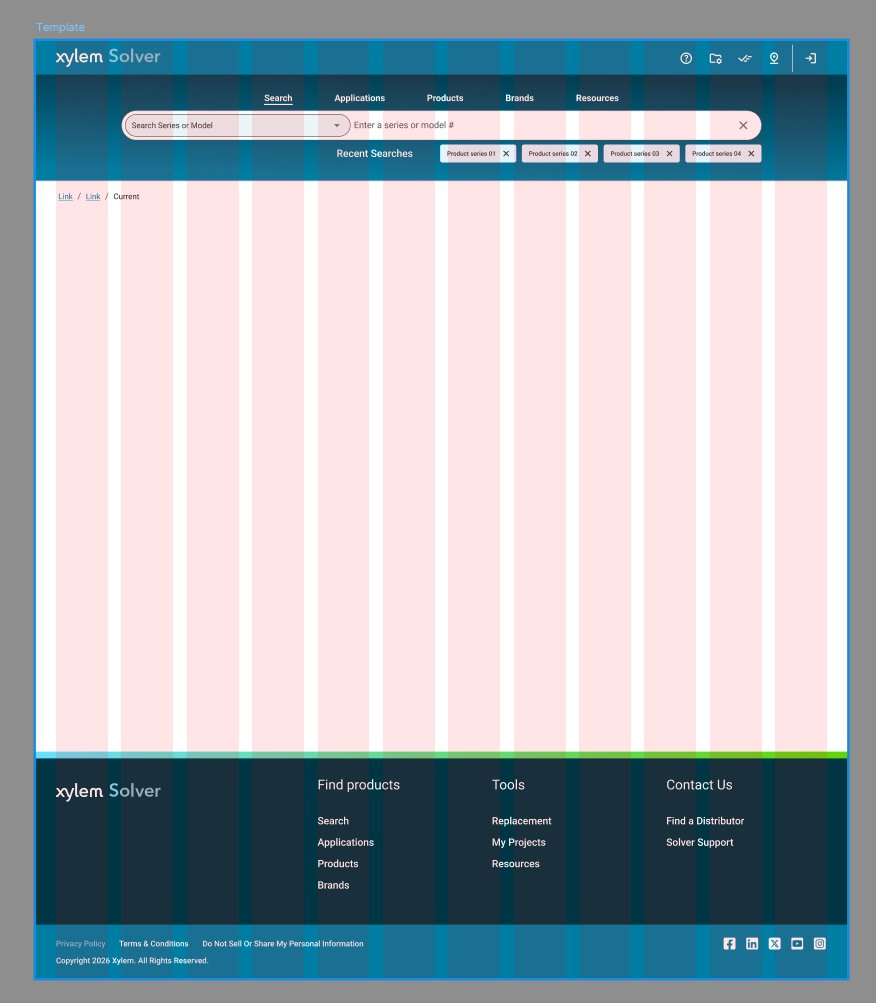Screen dimensions: 876x1003
Task: Click the location pin icon in the header
Action: pyautogui.click(x=773, y=58)
